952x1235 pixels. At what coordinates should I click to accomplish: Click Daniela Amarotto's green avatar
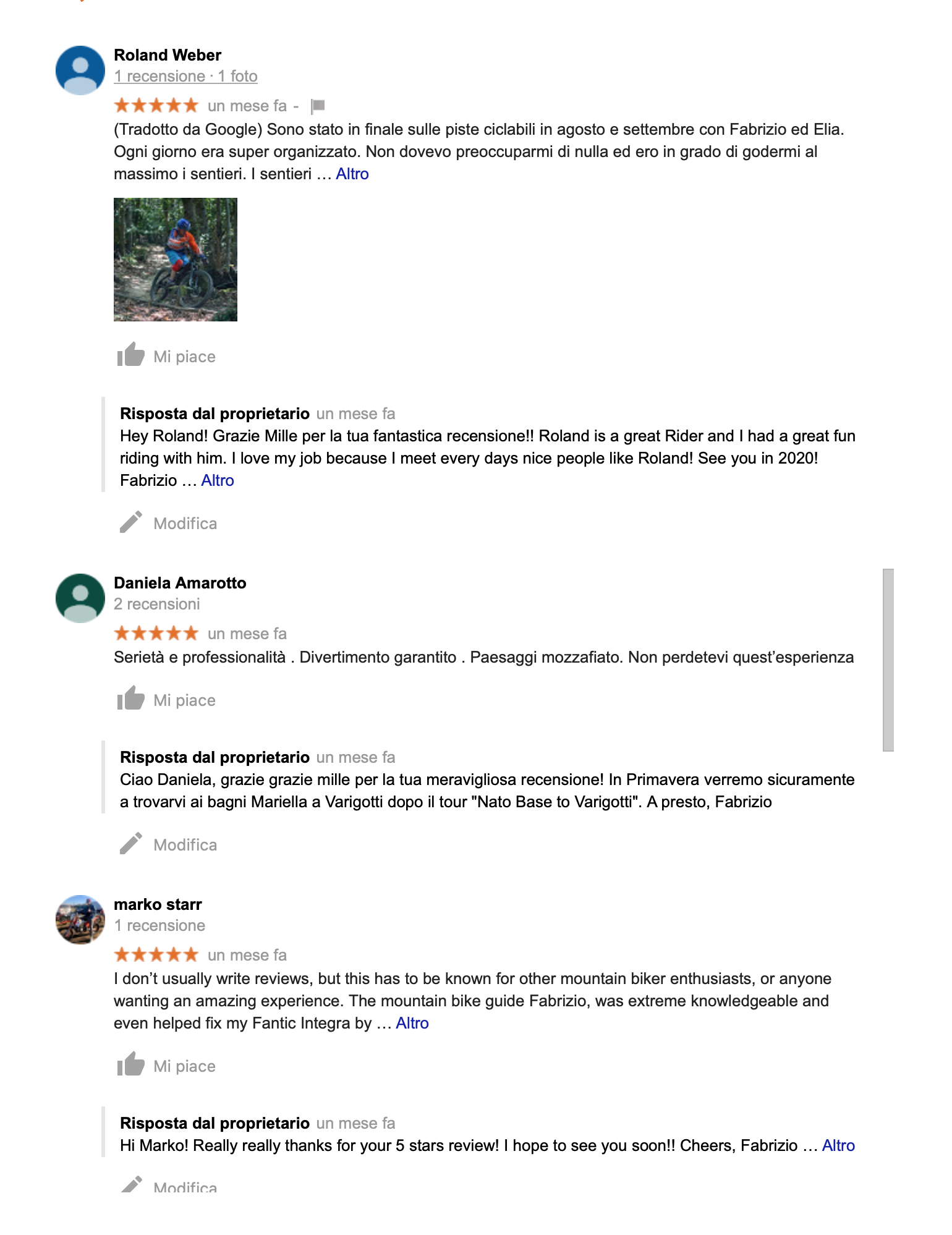pos(80,598)
